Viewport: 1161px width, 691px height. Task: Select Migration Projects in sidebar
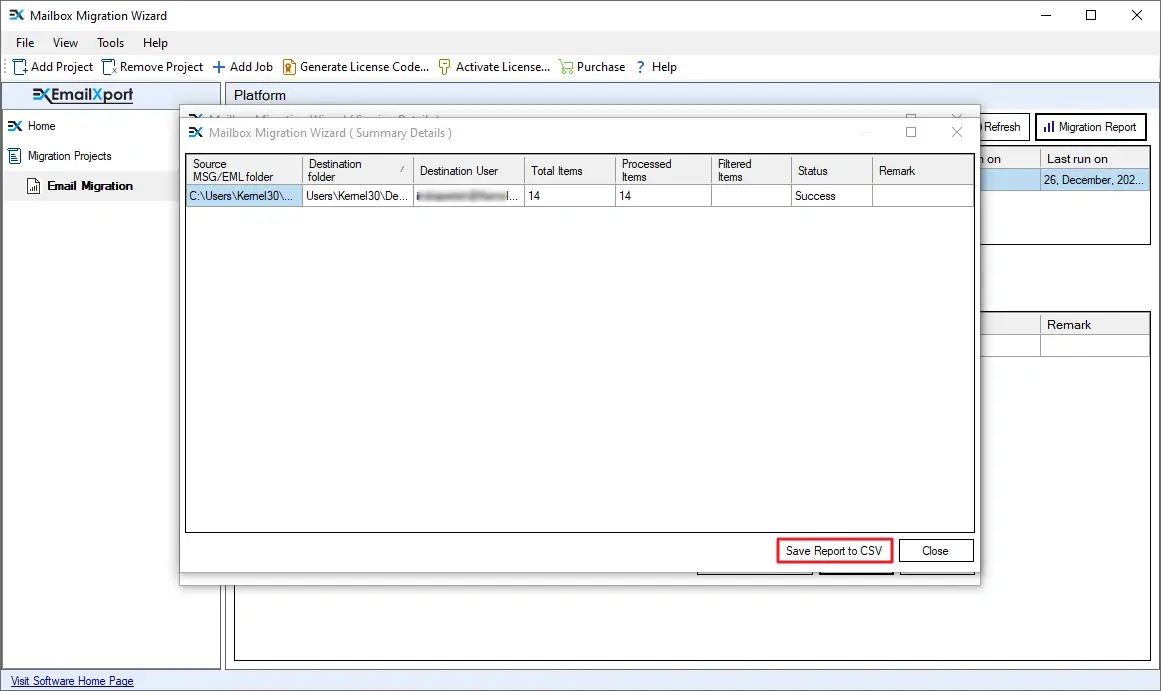(69, 156)
